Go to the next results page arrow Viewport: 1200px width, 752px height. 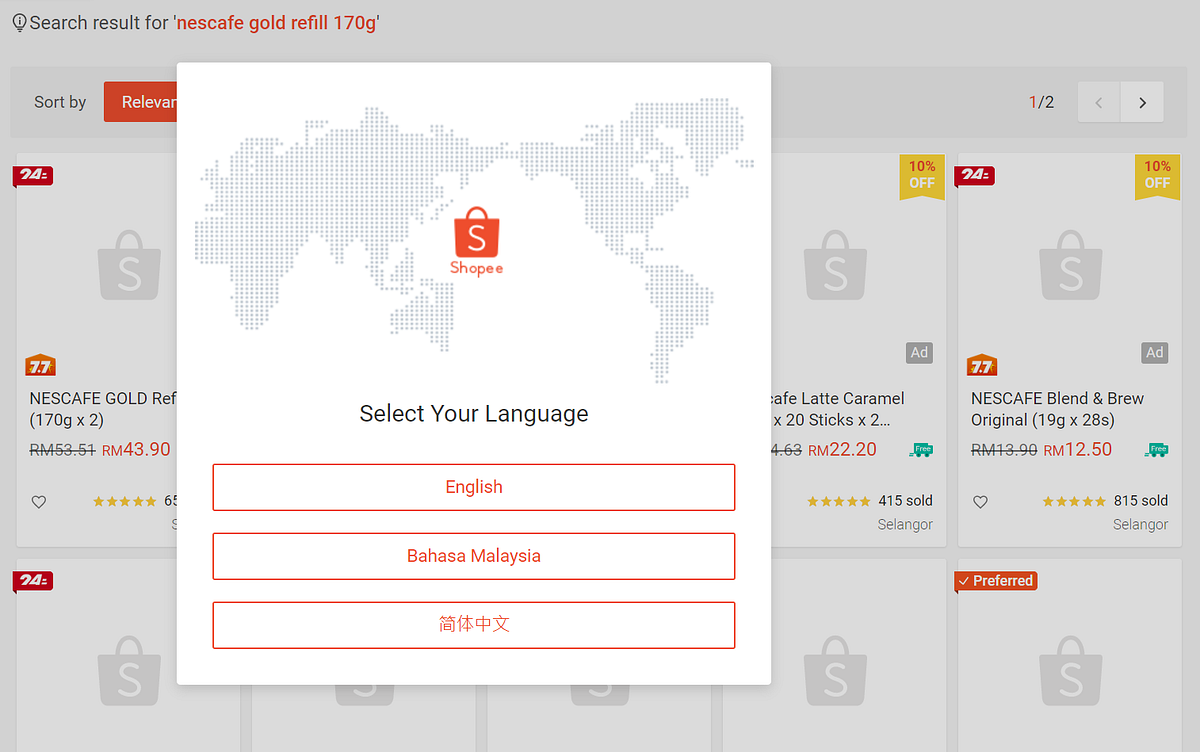point(1142,102)
